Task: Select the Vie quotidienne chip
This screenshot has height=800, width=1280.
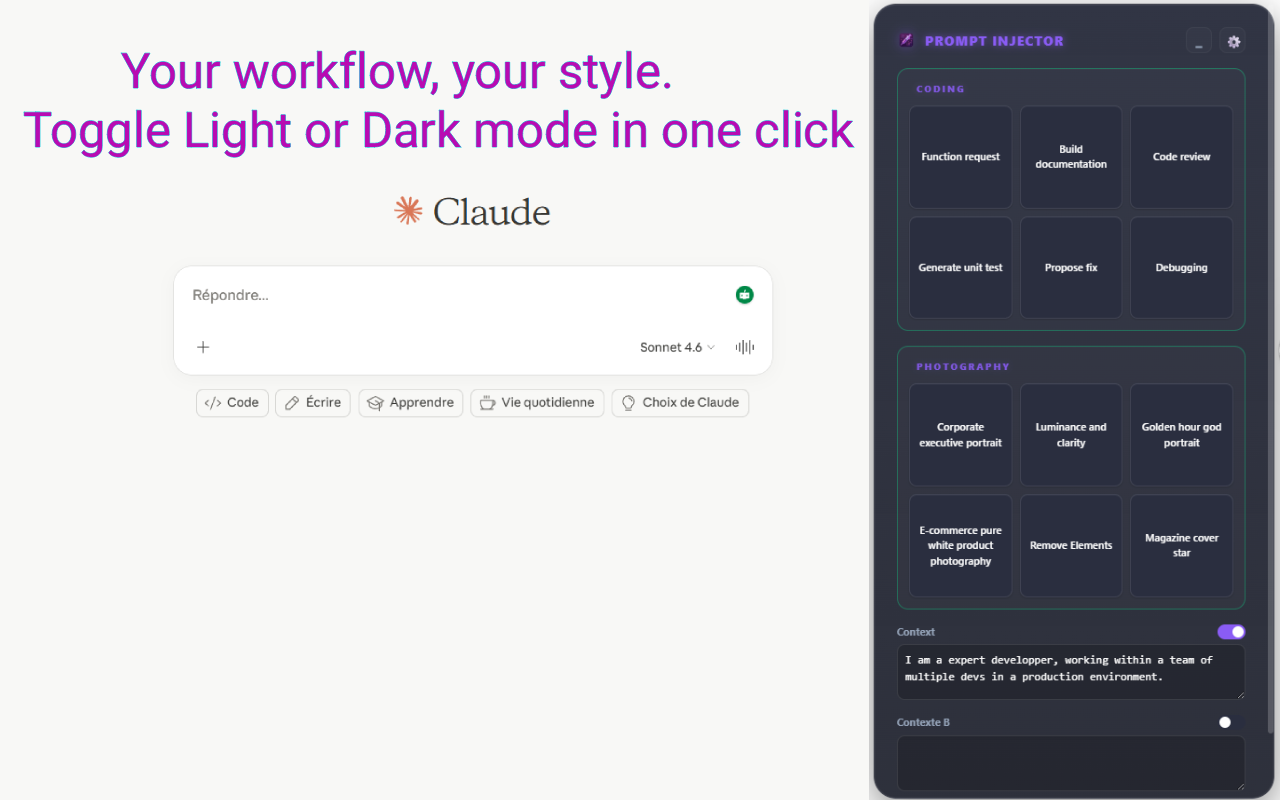Action: [537, 403]
